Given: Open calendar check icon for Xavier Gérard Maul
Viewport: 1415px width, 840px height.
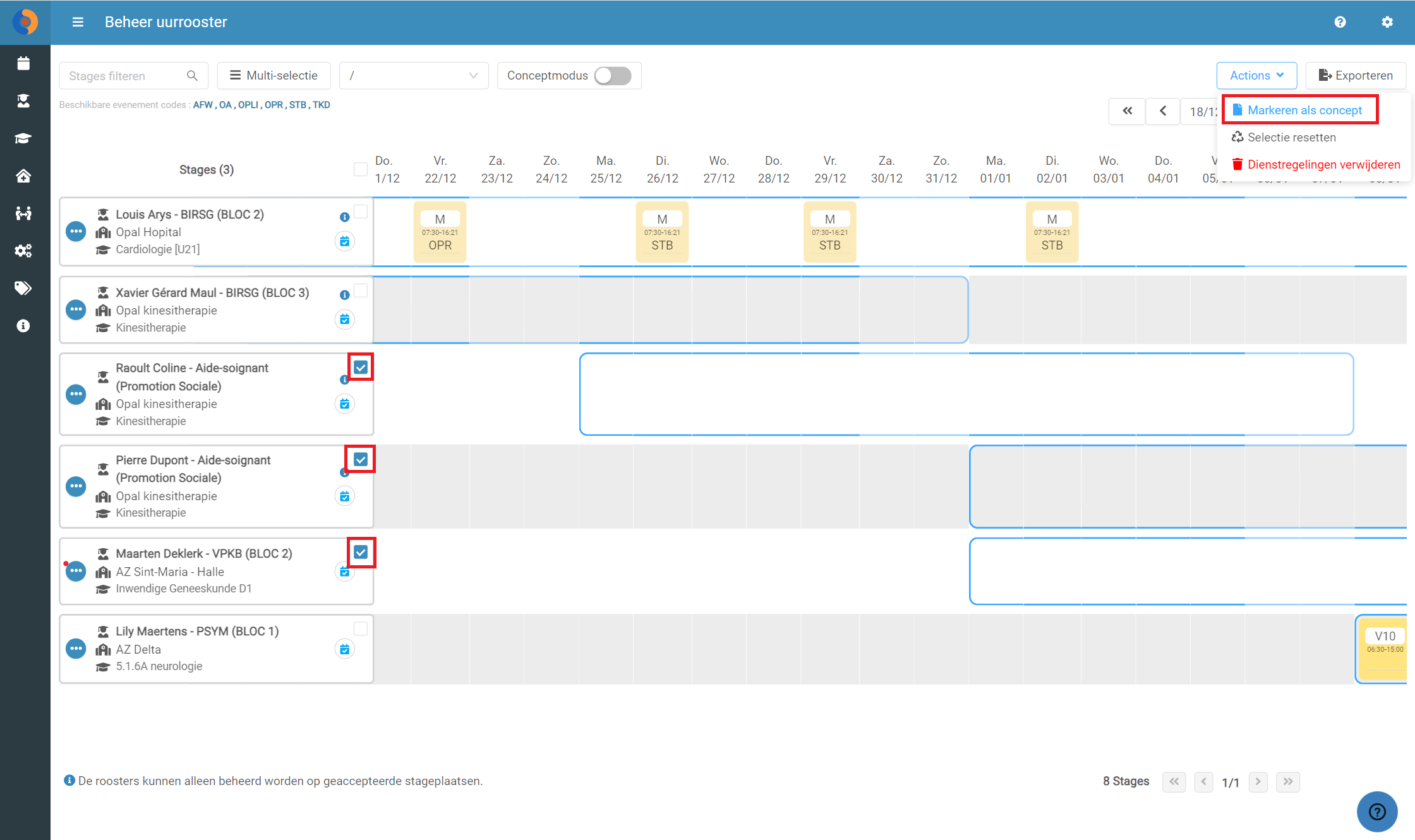Looking at the screenshot, I should point(345,320).
